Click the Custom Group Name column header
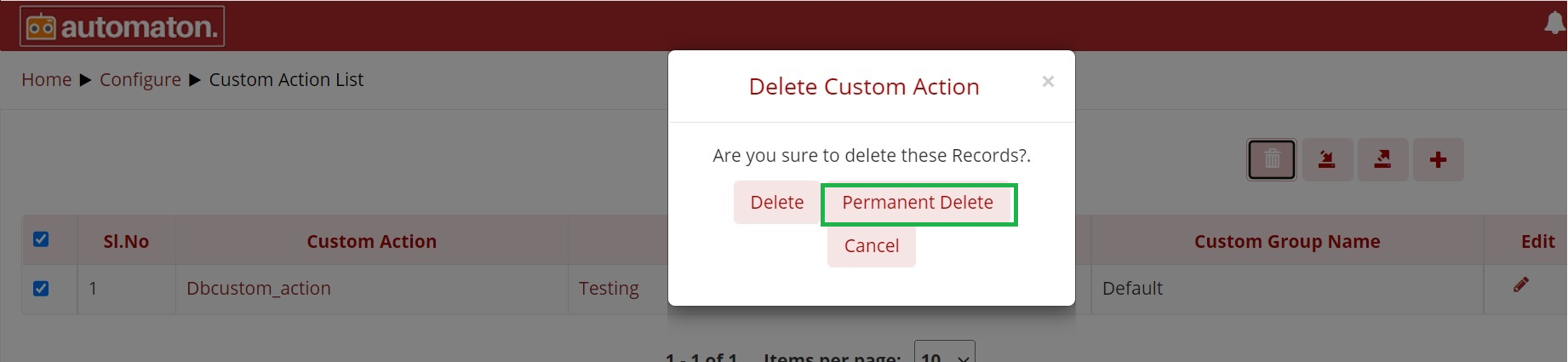The width and height of the screenshot is (1568, 362). [1287, 242]
